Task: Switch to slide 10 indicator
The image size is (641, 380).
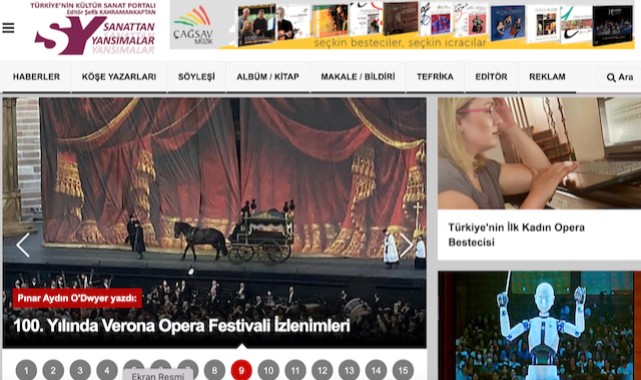Action: tap(268, 370)
